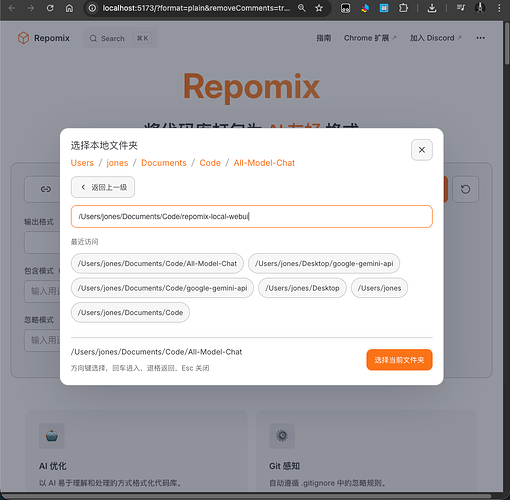Close the folder selection dialog

click(x=422, y=150)
